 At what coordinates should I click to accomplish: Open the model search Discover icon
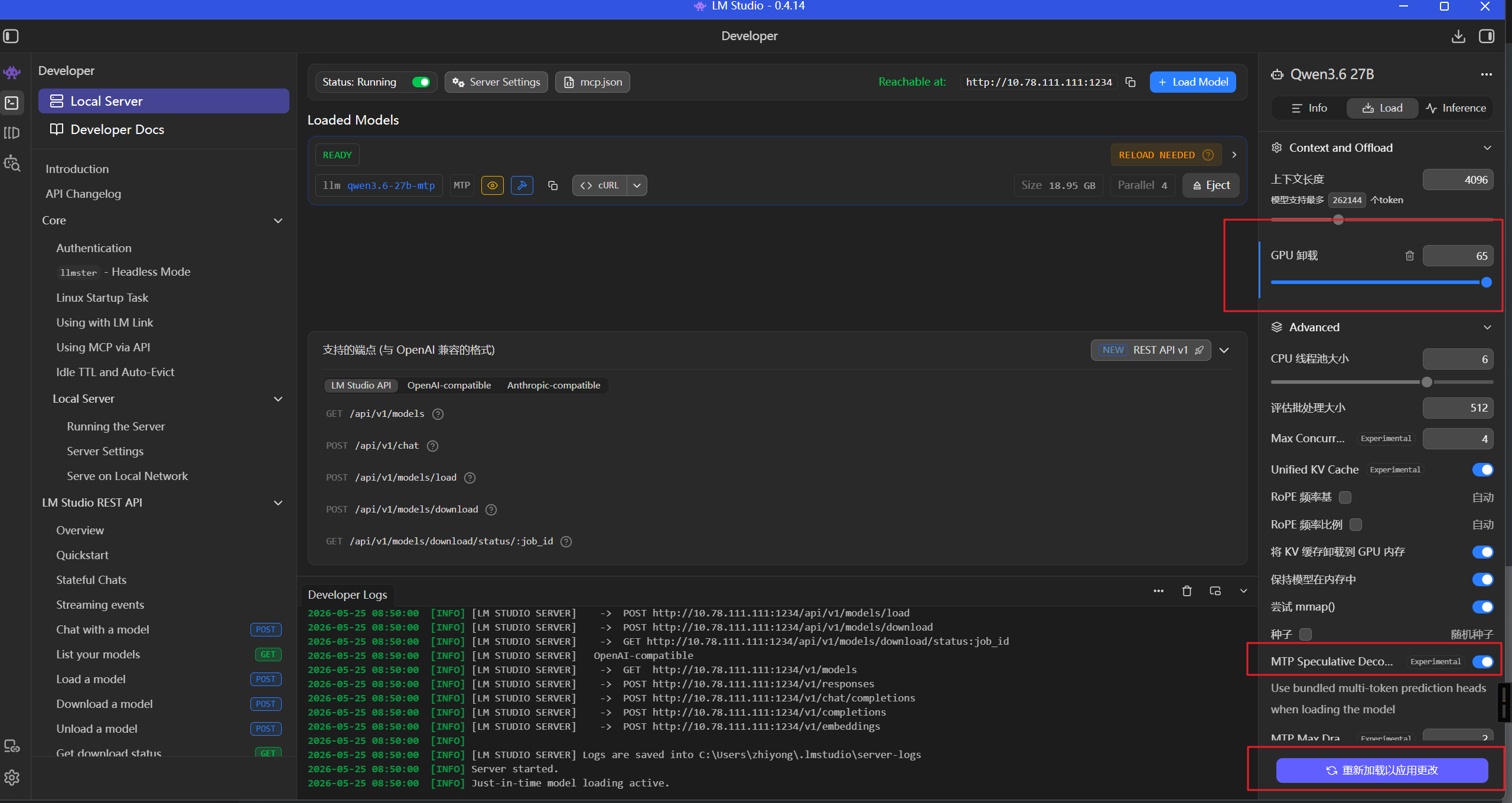pos(12,163)
